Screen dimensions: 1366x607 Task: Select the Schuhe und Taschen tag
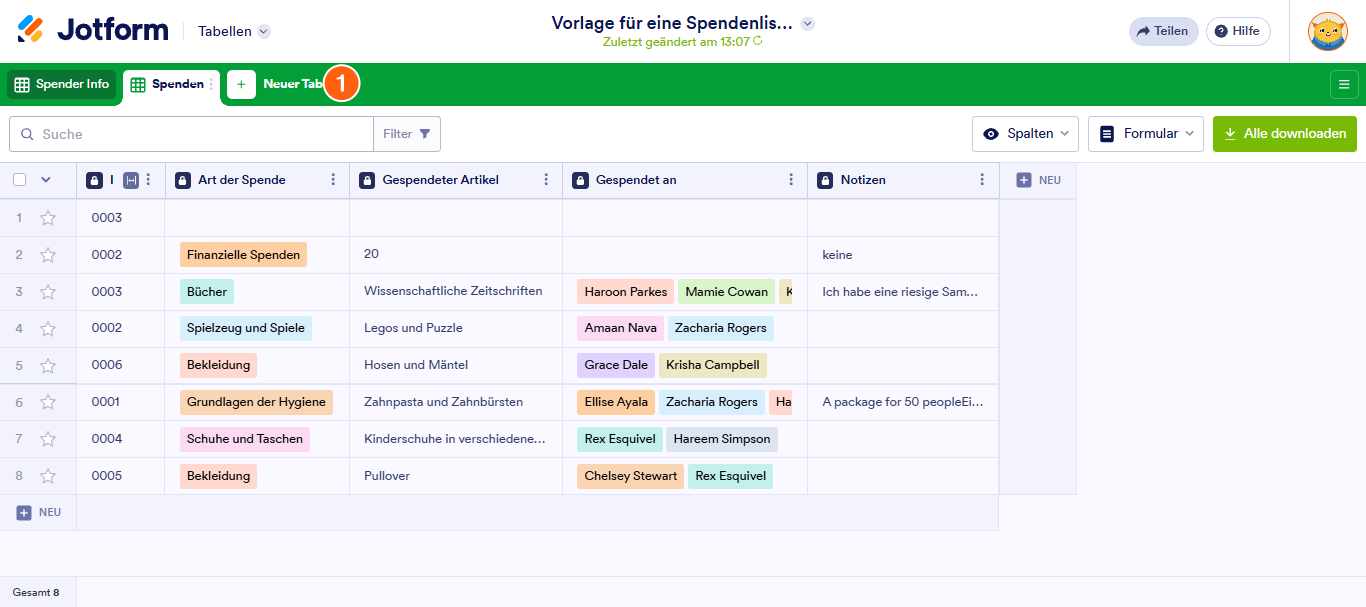coord(245,439)
